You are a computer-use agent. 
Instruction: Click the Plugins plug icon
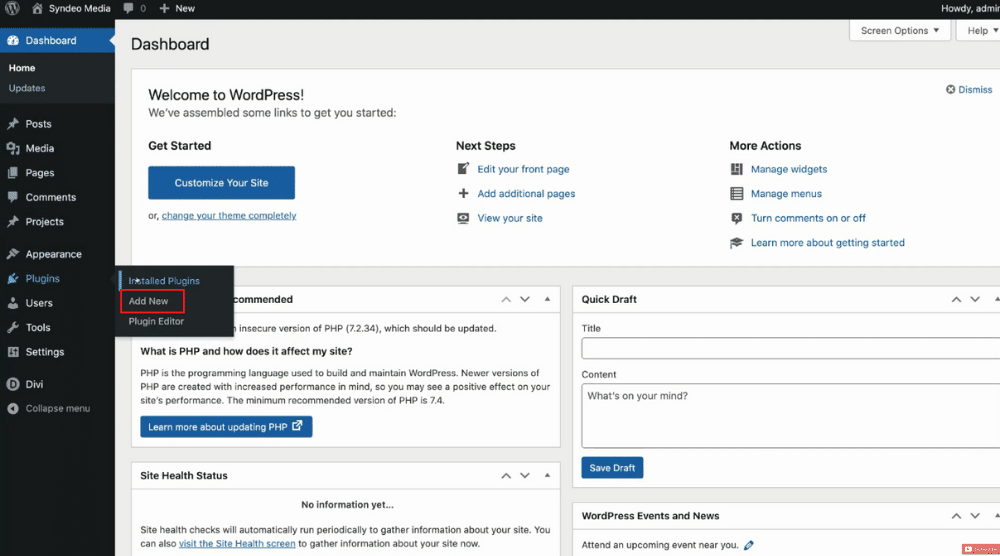pos(13,279)
